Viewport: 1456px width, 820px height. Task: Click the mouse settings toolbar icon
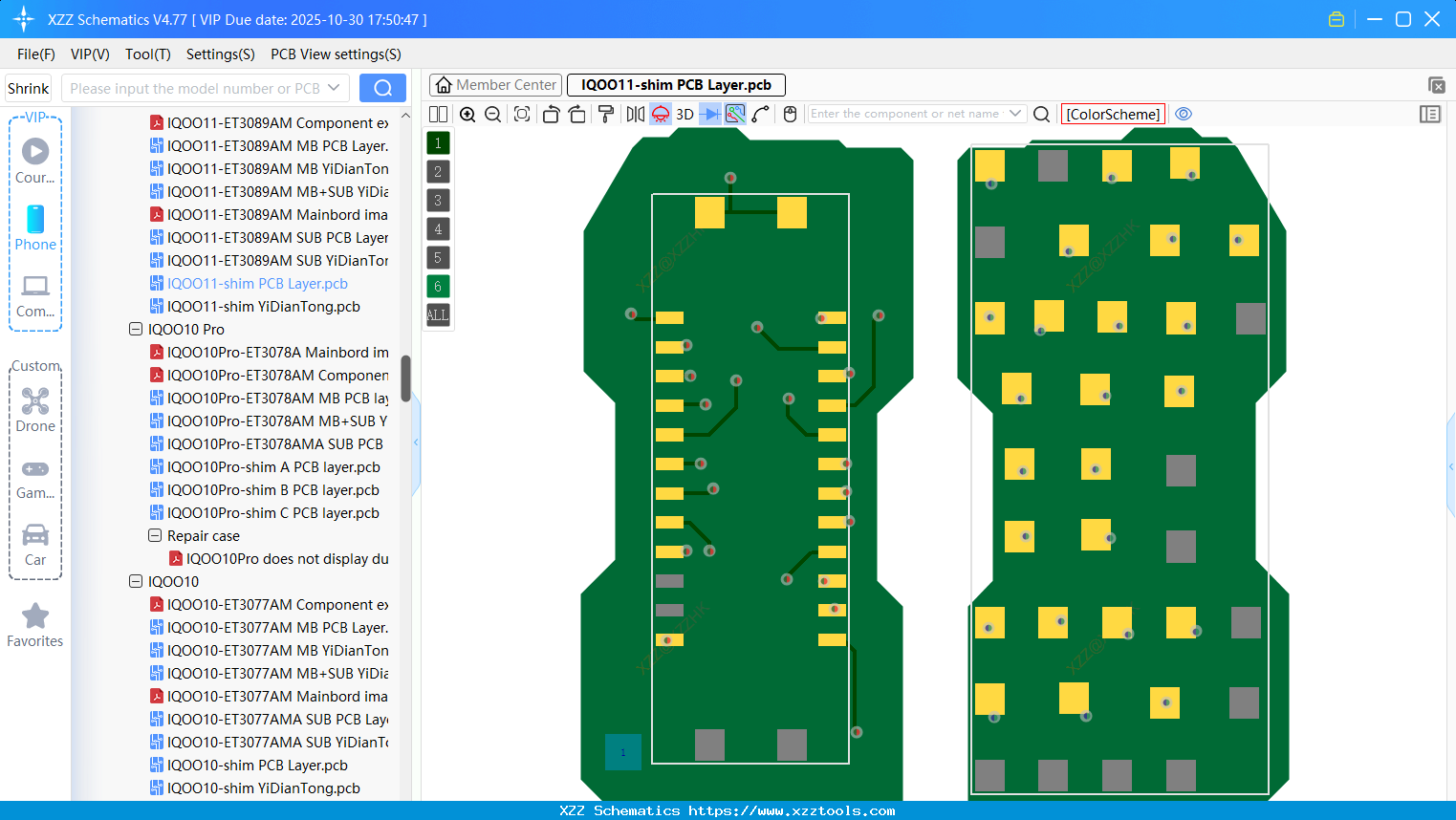click(x=789, y=114)
